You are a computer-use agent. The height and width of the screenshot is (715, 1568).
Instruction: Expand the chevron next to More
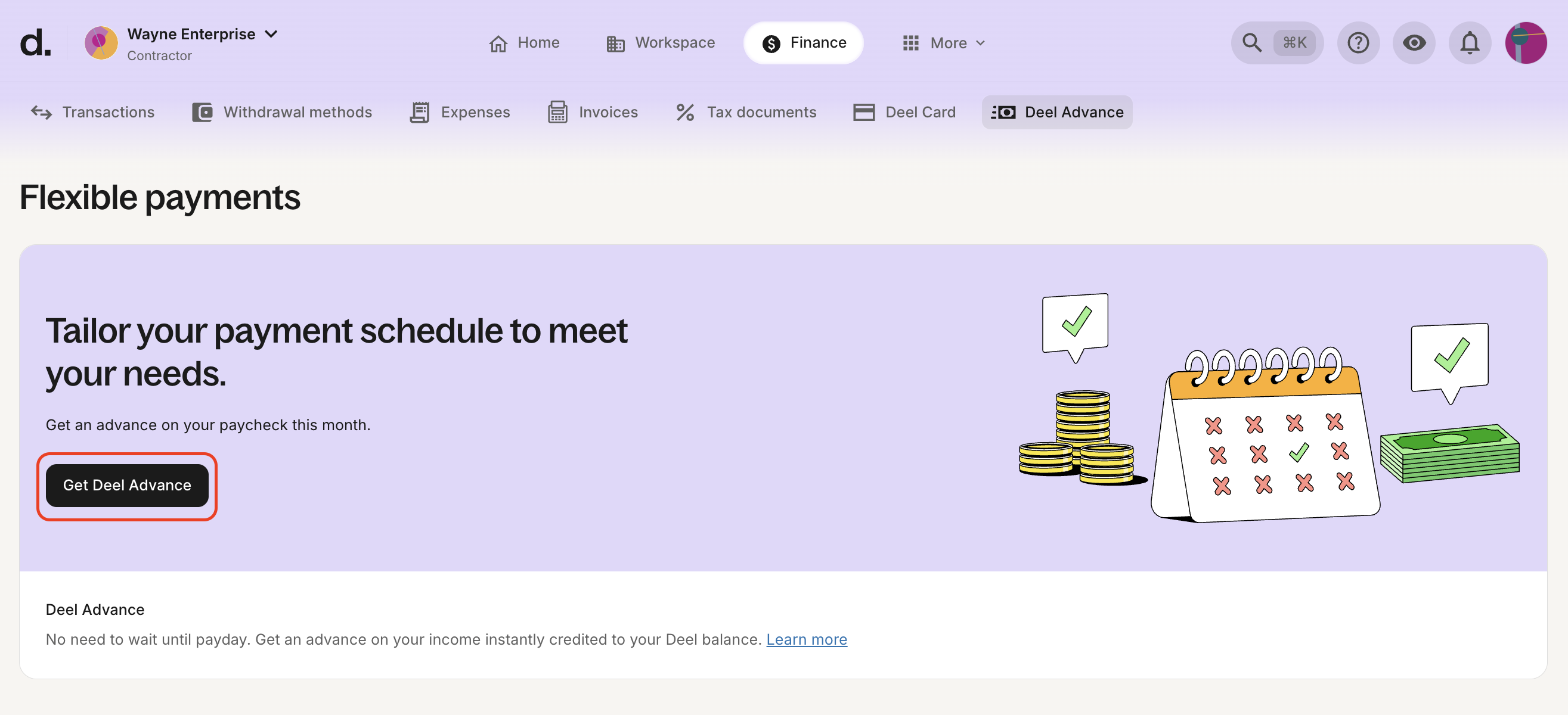click(x=981, y=43)
